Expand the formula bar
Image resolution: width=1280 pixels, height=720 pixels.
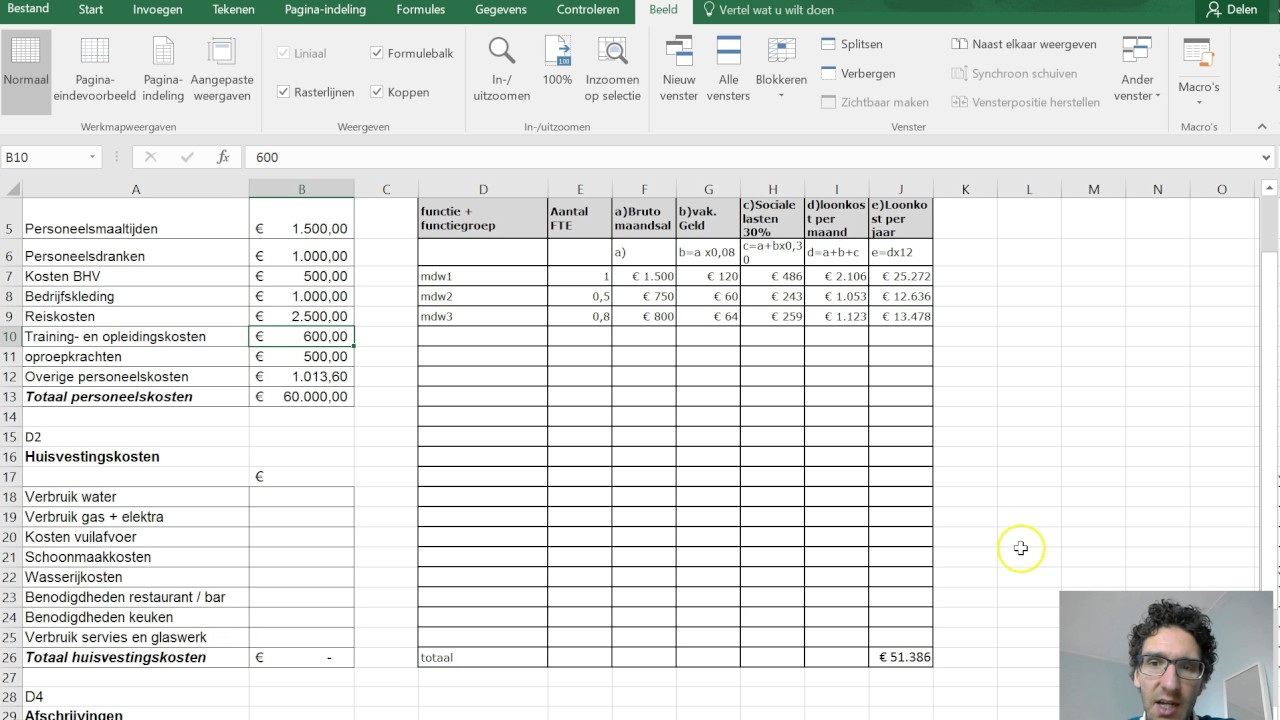coord(1267,157)
